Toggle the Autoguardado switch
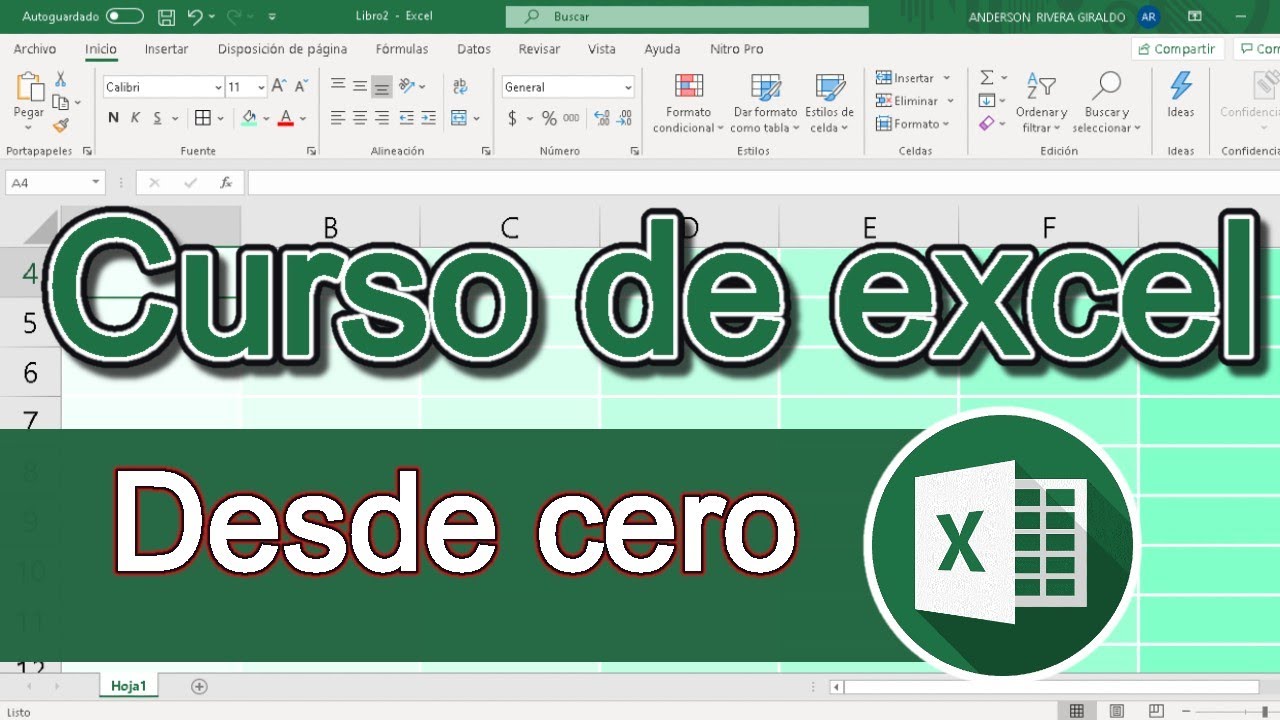Image resolution: width=1280 pixels, height=720 pixels. point(124,17)
